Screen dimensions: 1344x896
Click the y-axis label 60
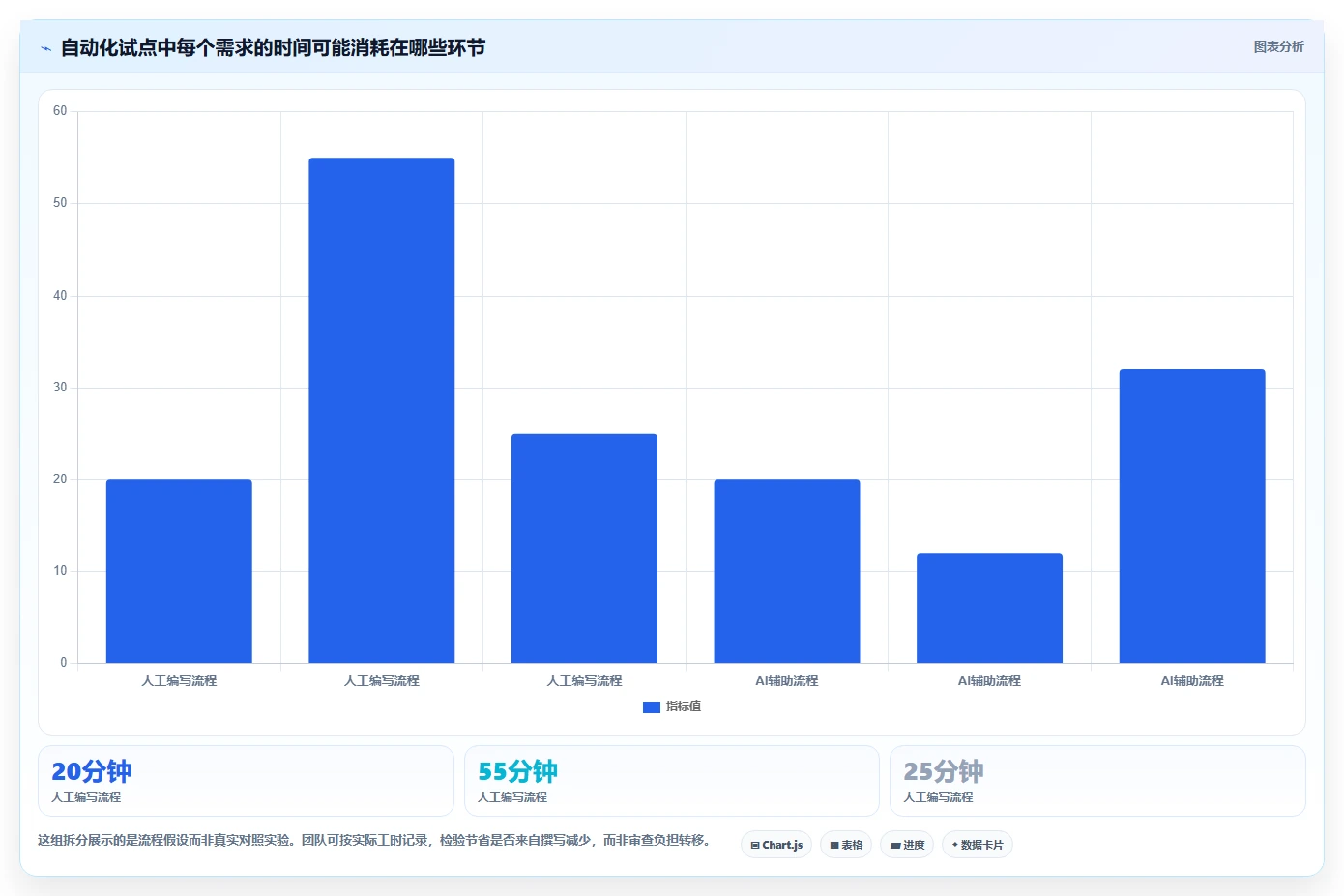click(60, 111)
